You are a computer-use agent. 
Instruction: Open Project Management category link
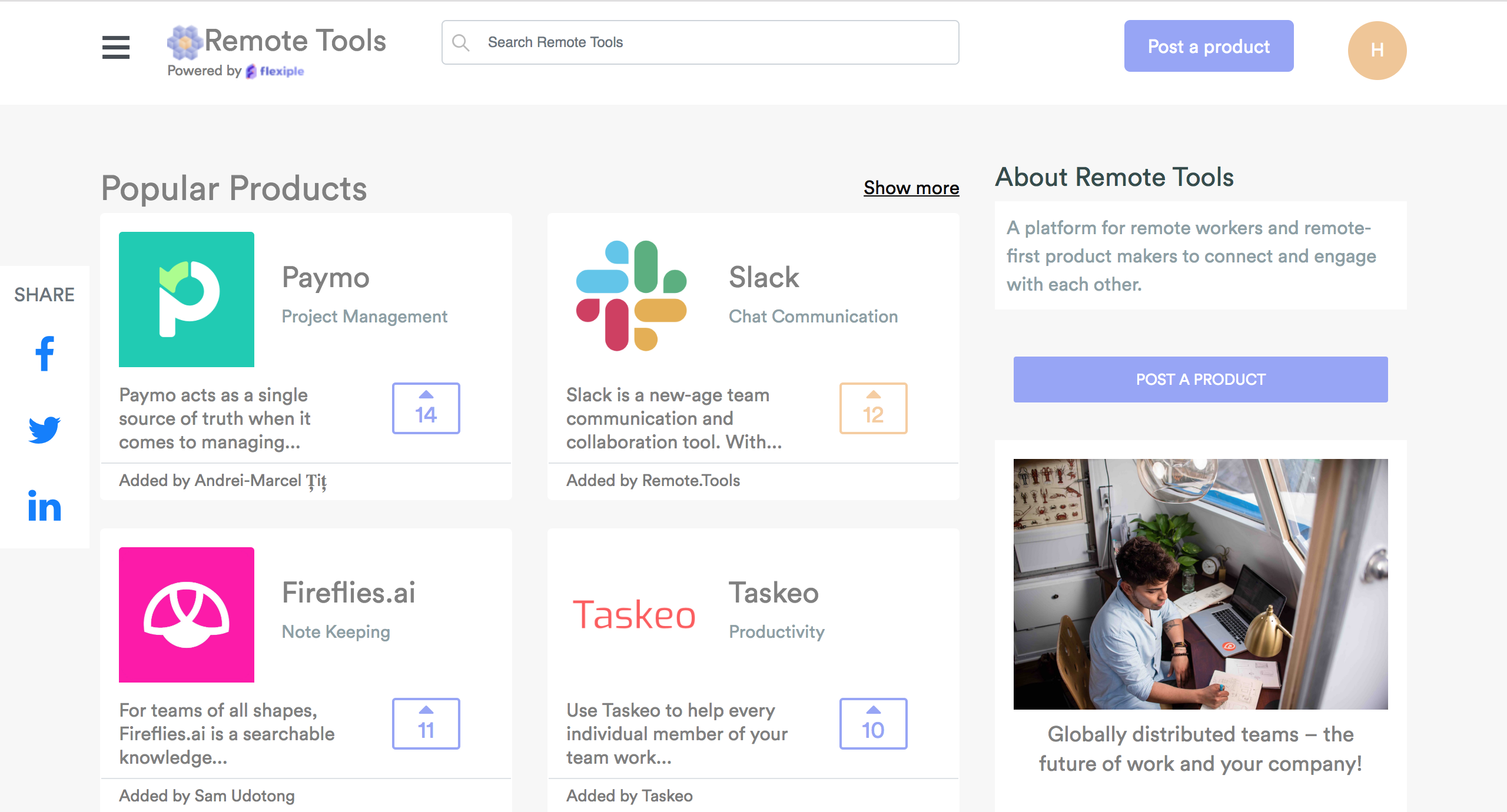point(364,317)
